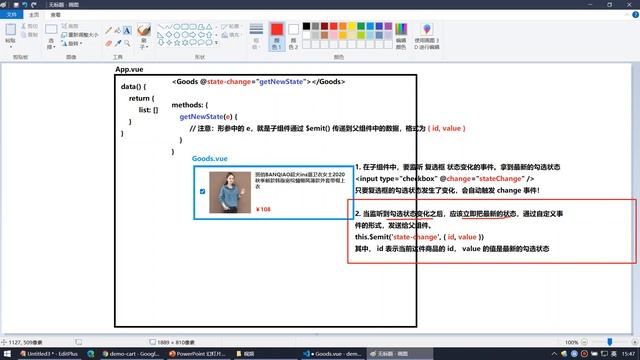
Task: Click the zoom in plus button
Action: pos(635,342)
